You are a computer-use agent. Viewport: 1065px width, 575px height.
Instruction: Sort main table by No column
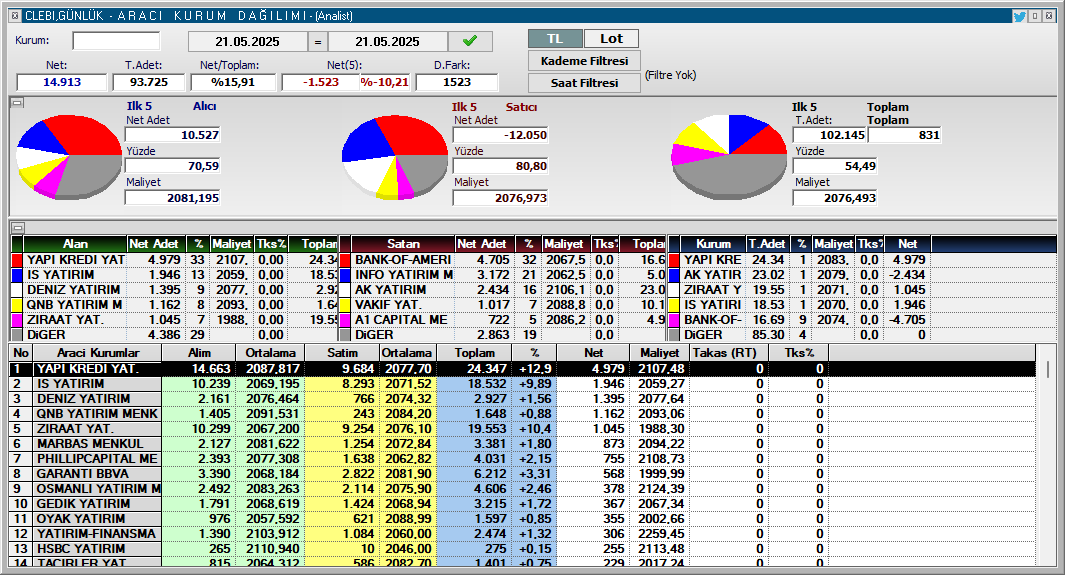coord(21,353)
